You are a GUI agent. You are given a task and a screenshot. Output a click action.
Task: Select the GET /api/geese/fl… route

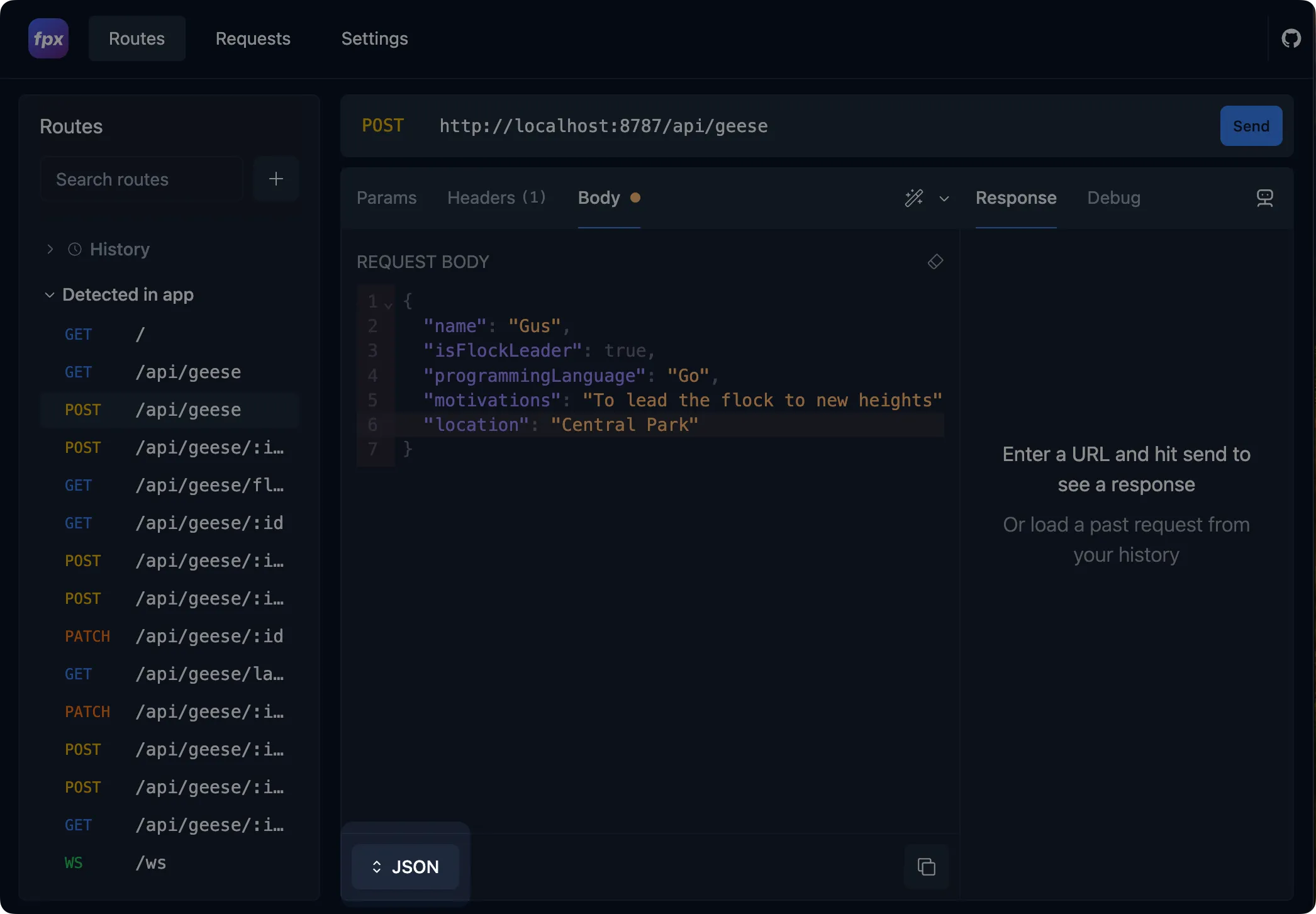[x=169, y=486]
